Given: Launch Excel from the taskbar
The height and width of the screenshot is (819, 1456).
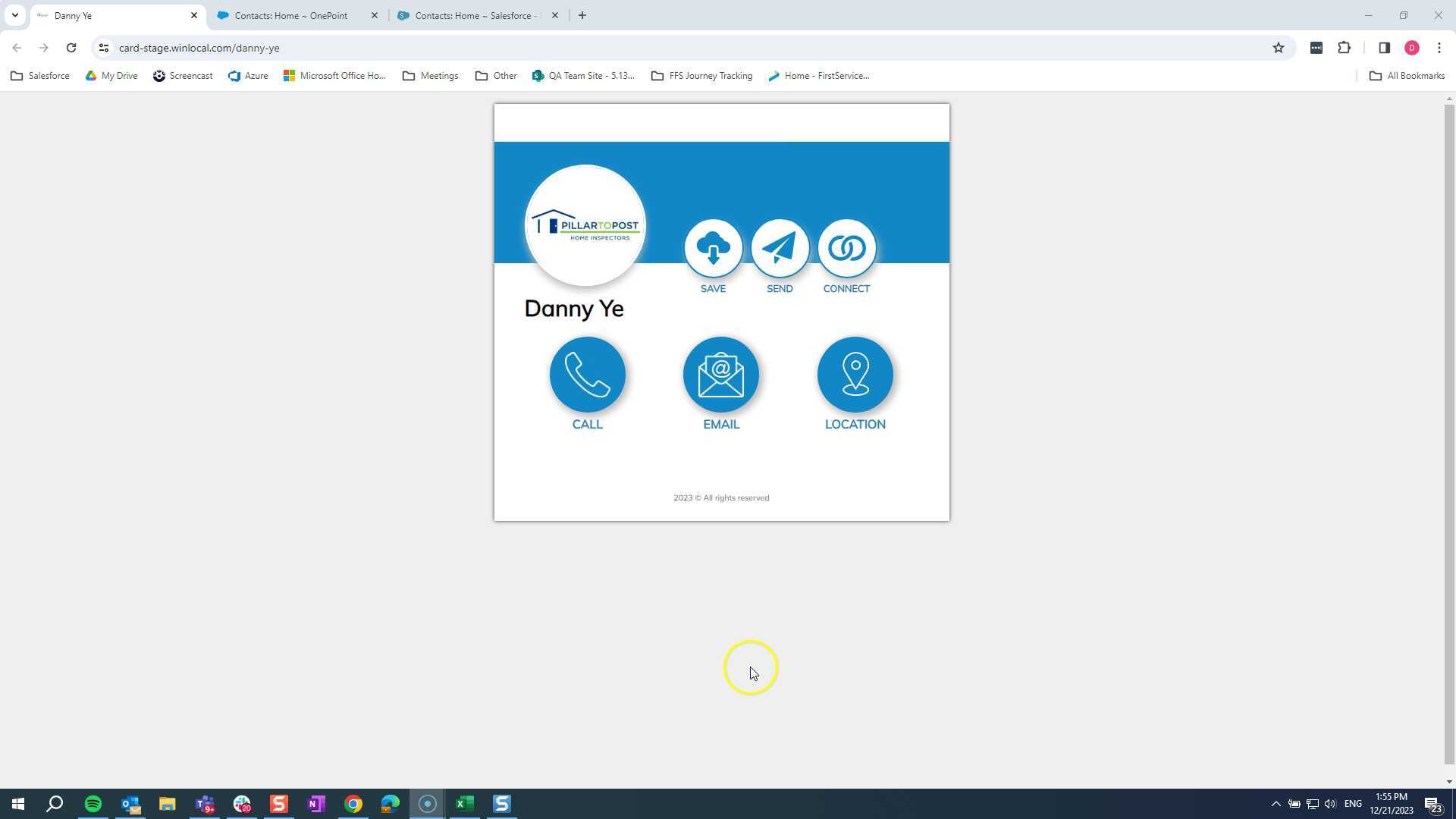Looking at the screenshot, I should click(x=465, y=803).
